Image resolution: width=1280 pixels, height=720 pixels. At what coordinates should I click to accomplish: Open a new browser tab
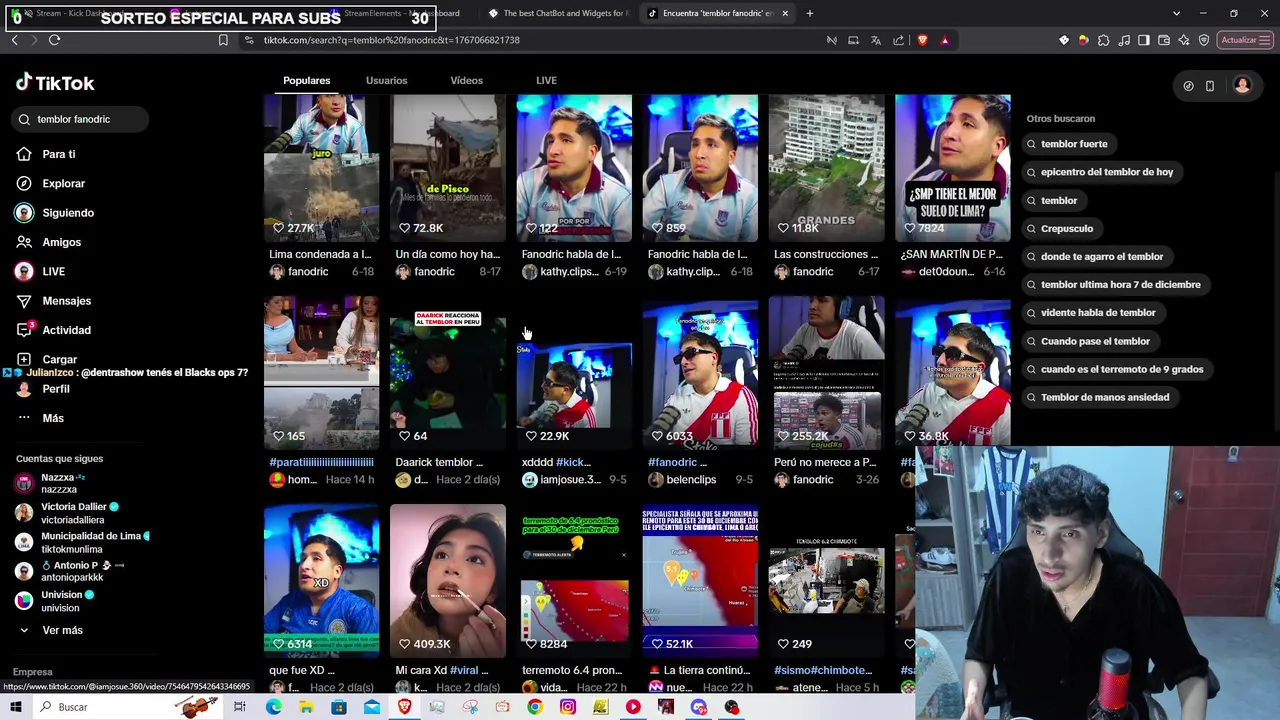(809, 13)
